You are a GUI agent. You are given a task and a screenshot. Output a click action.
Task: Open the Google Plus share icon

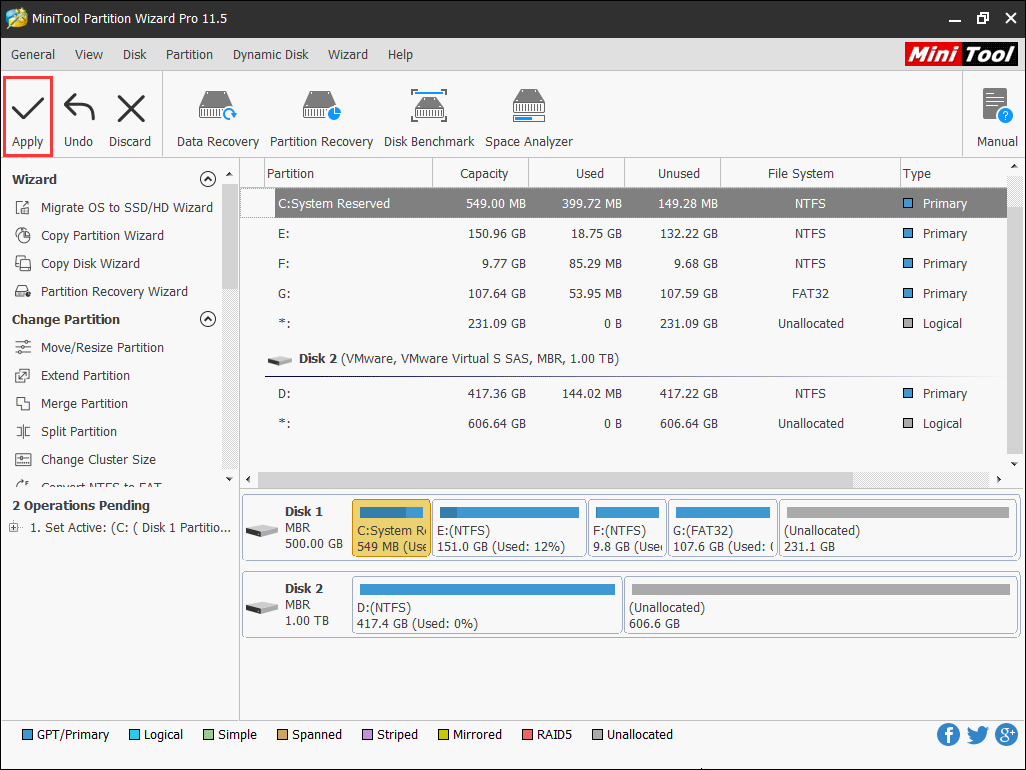(1006, 735)
